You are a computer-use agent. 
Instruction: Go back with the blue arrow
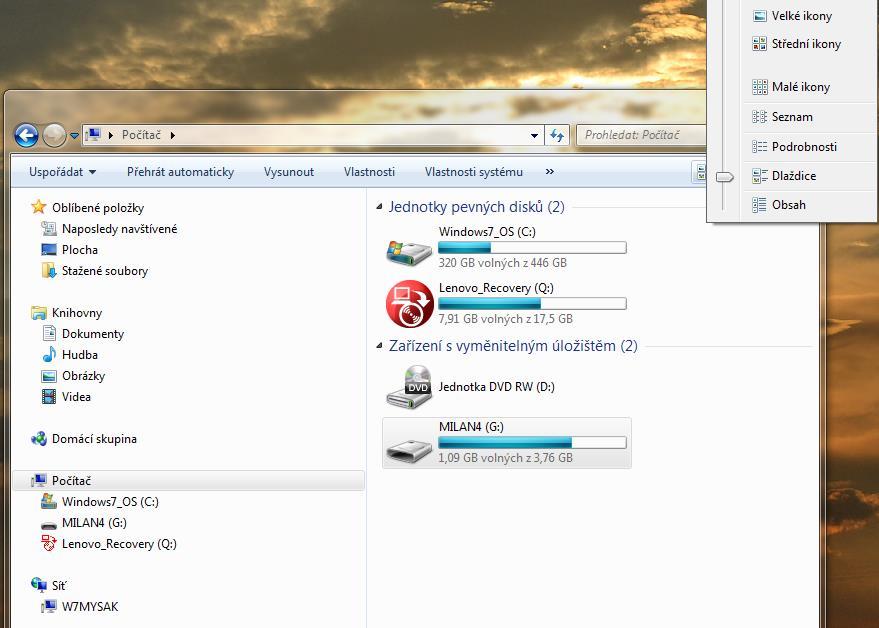click(26, 136)
